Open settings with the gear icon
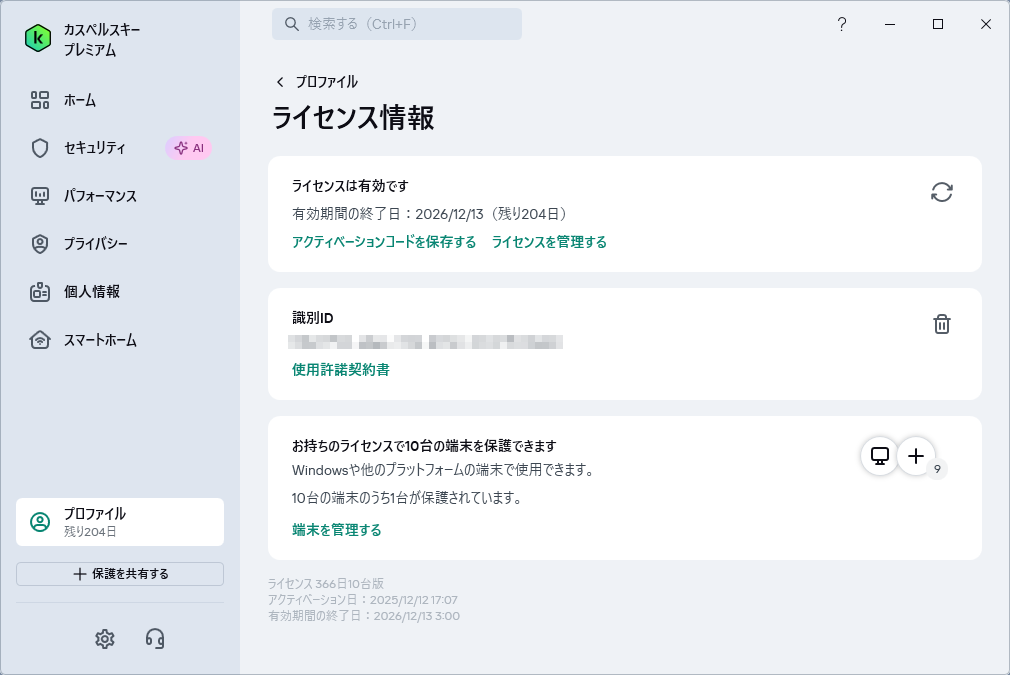The width and height of the screenshot is (1010, 675). click(105, 639)
